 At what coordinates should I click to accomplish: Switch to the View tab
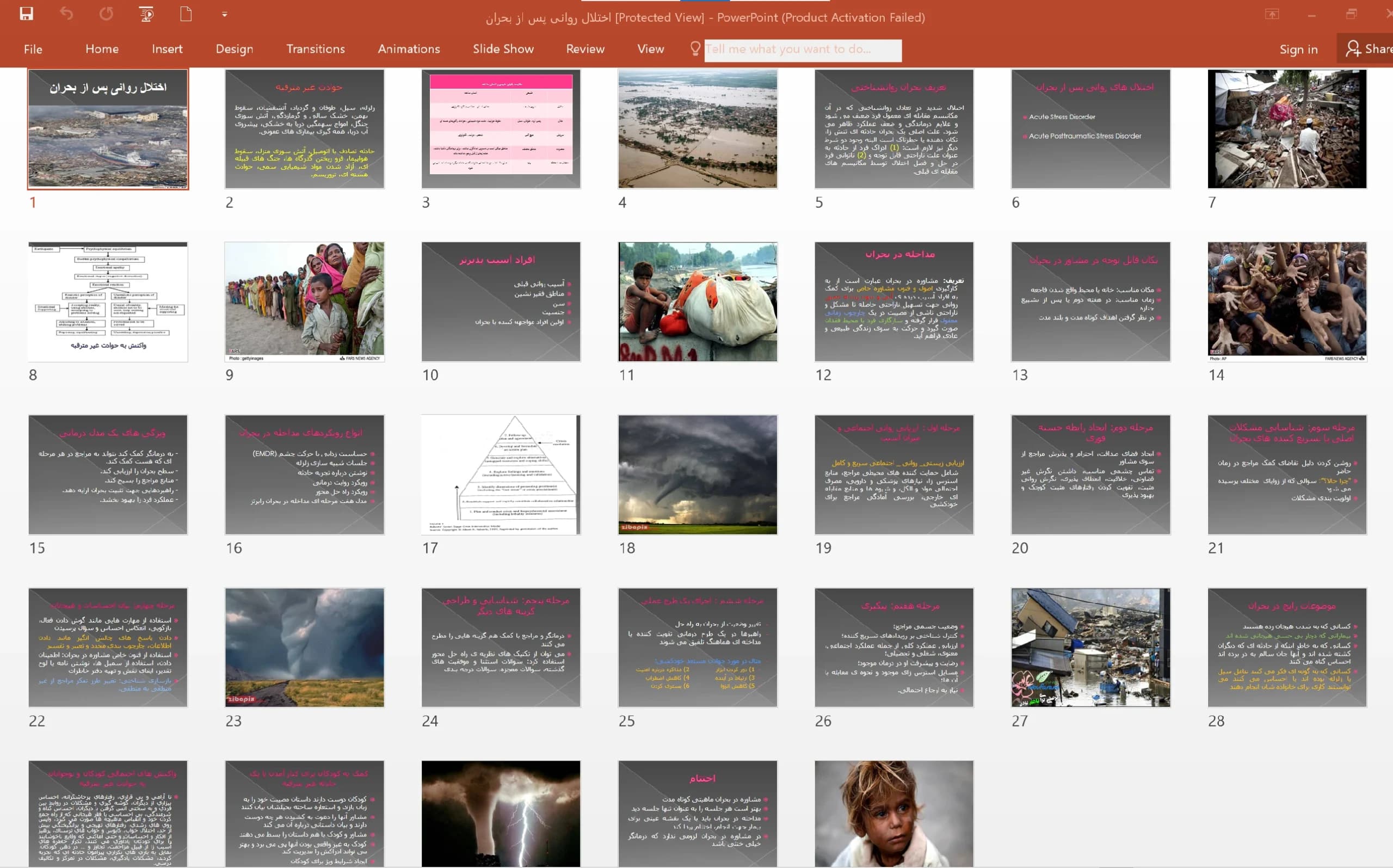click(x=650, y=50)
